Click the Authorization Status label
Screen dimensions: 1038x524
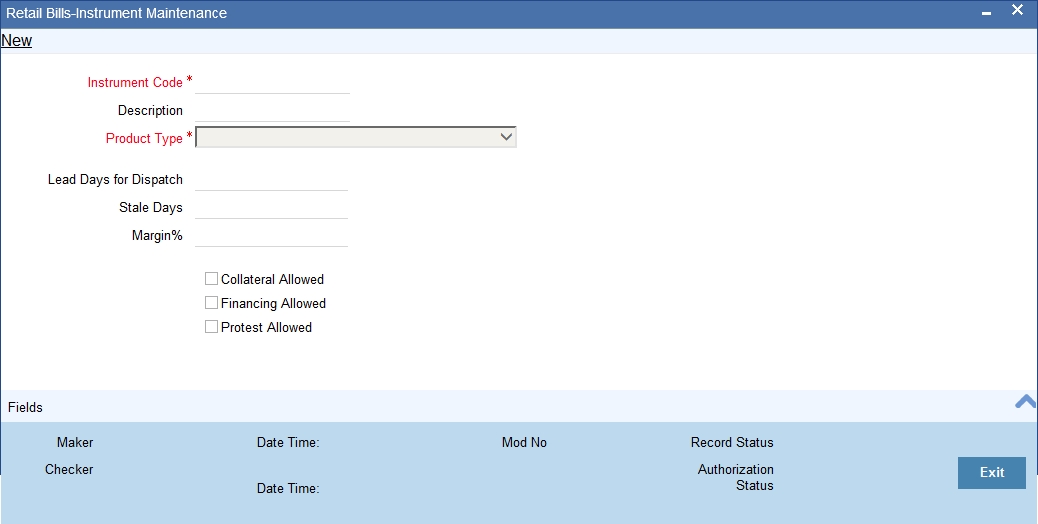click(735, 477)
